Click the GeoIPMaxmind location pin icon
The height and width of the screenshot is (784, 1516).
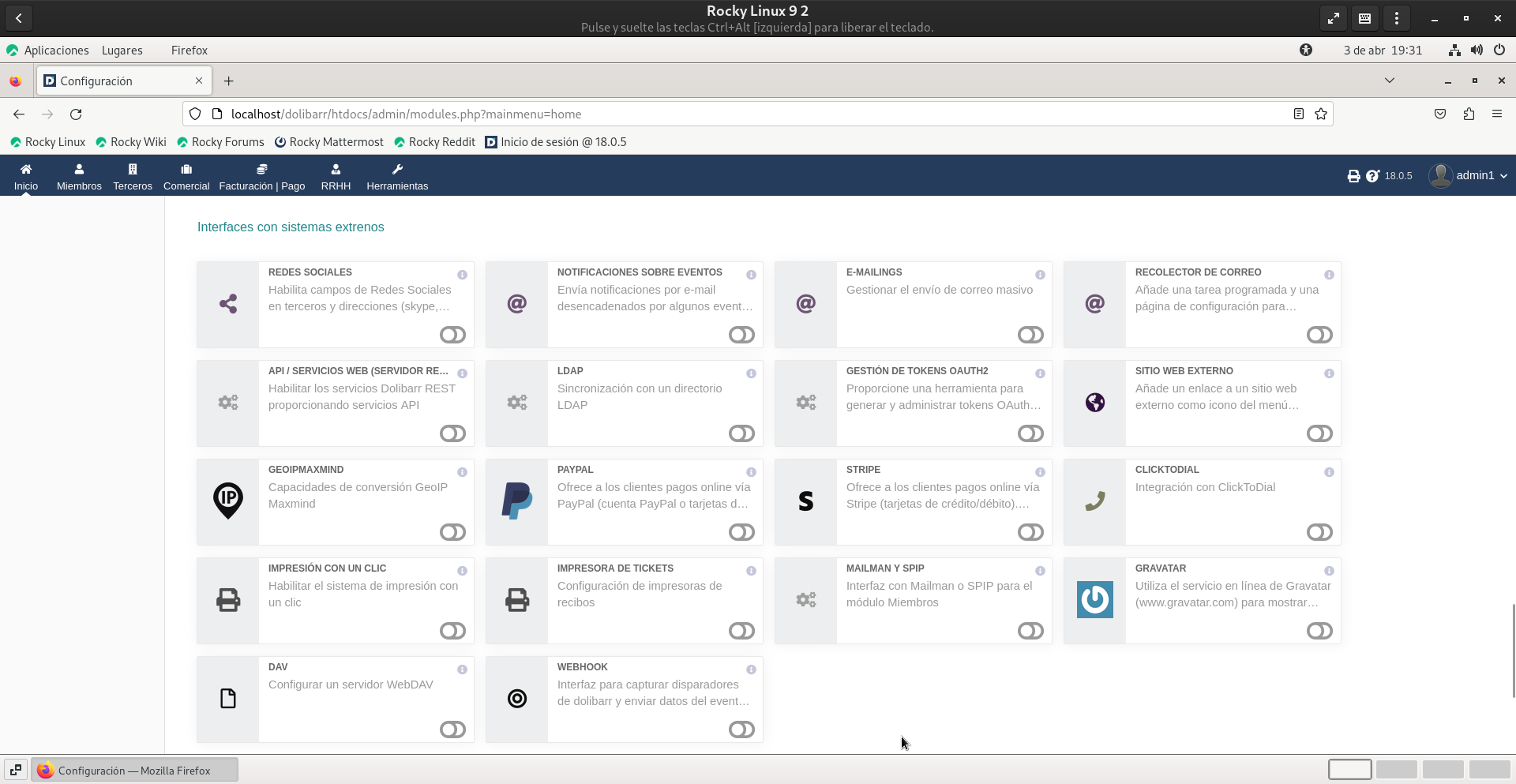click(228, 500)
